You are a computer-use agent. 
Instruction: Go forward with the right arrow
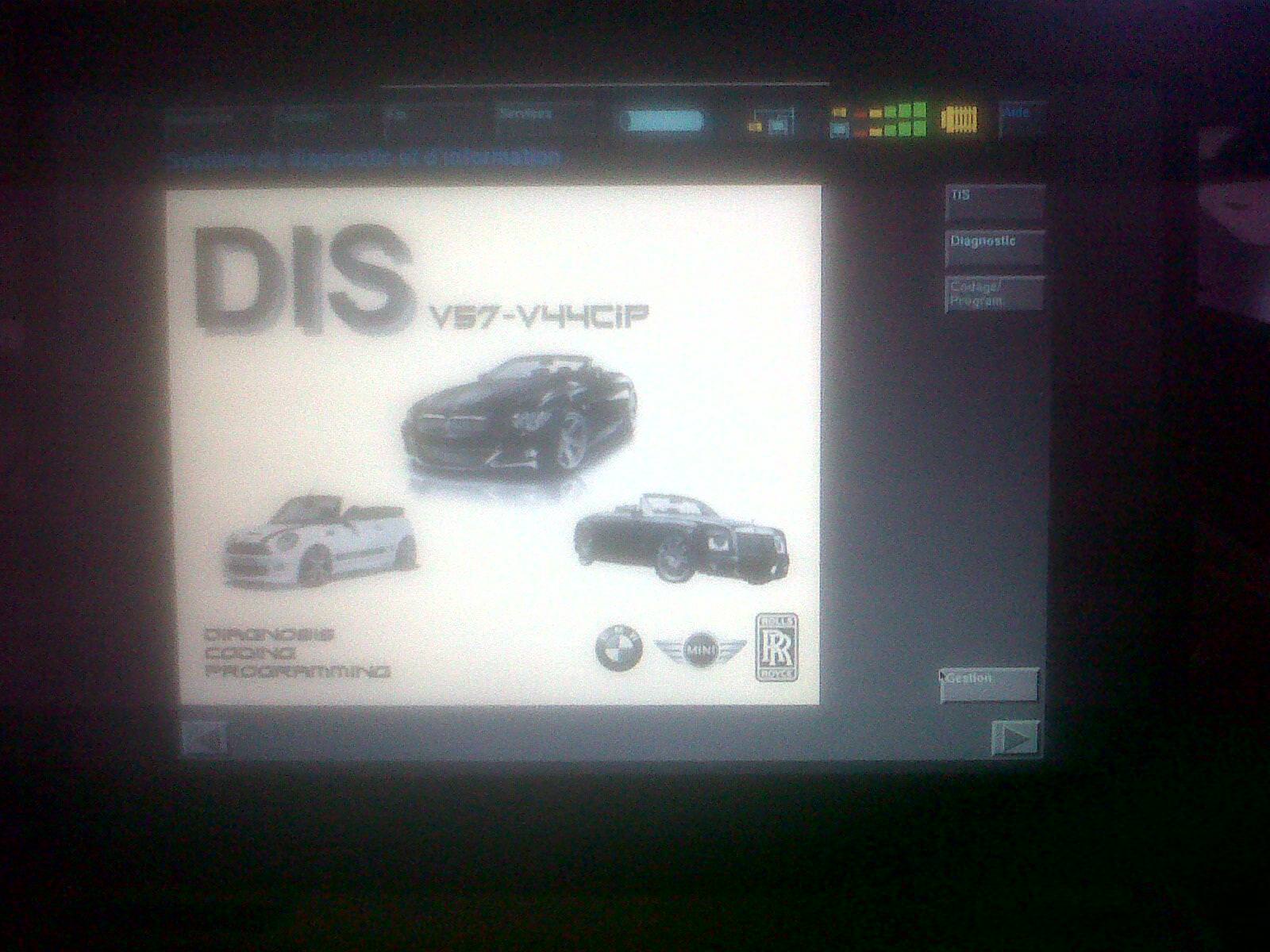point(1015,739)
